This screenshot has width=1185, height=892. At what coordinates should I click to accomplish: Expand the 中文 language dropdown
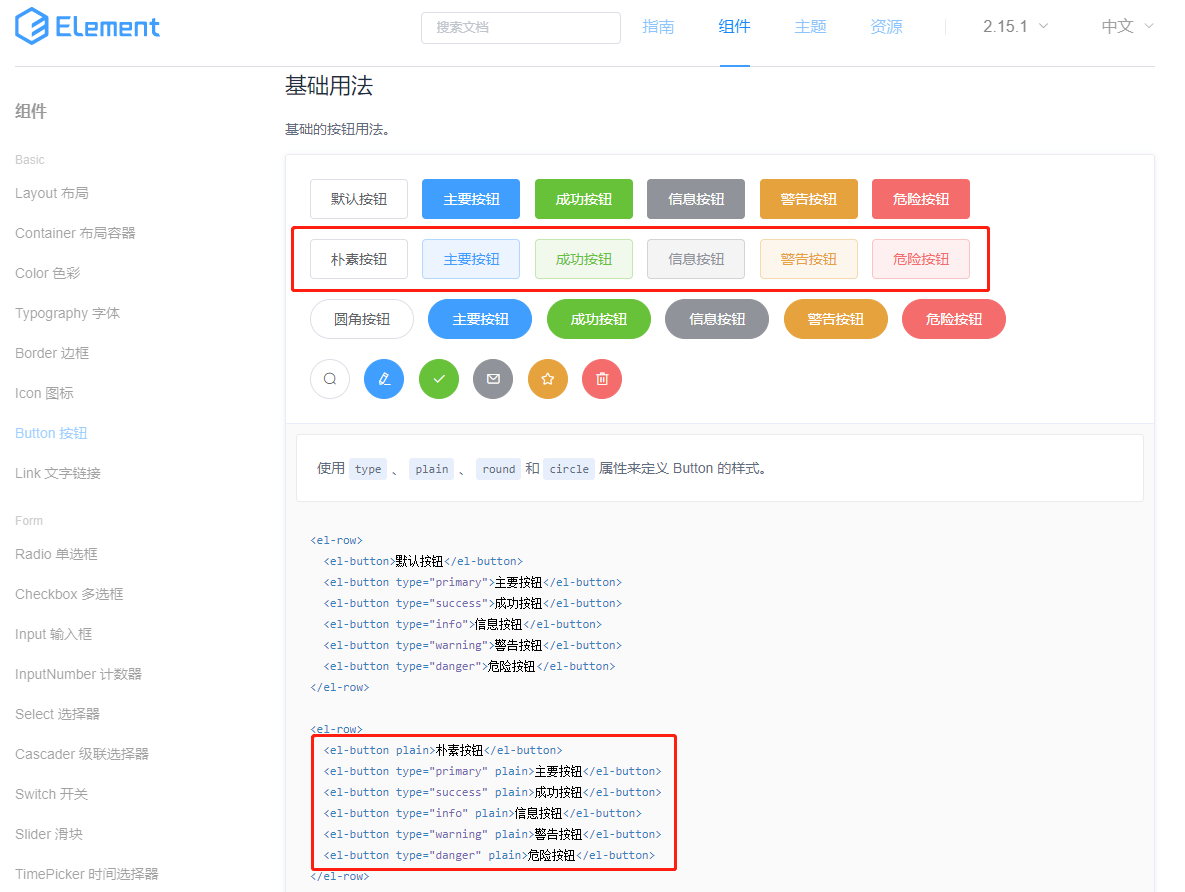tap(1127, 26)
